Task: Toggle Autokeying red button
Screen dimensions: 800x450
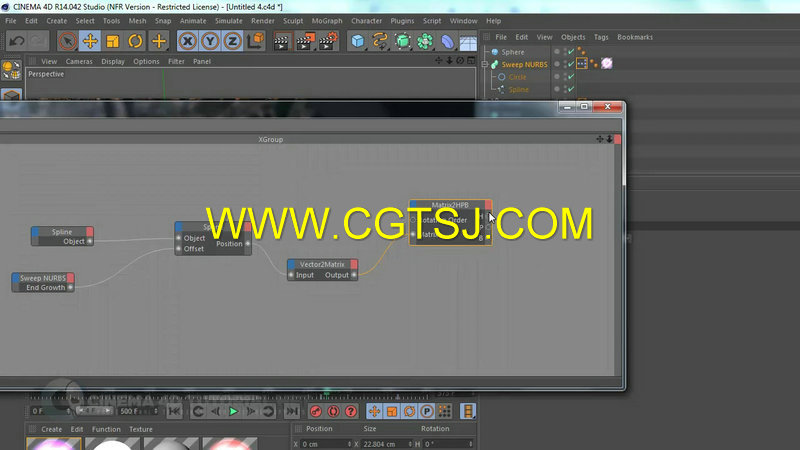Action: pos(333,411)
